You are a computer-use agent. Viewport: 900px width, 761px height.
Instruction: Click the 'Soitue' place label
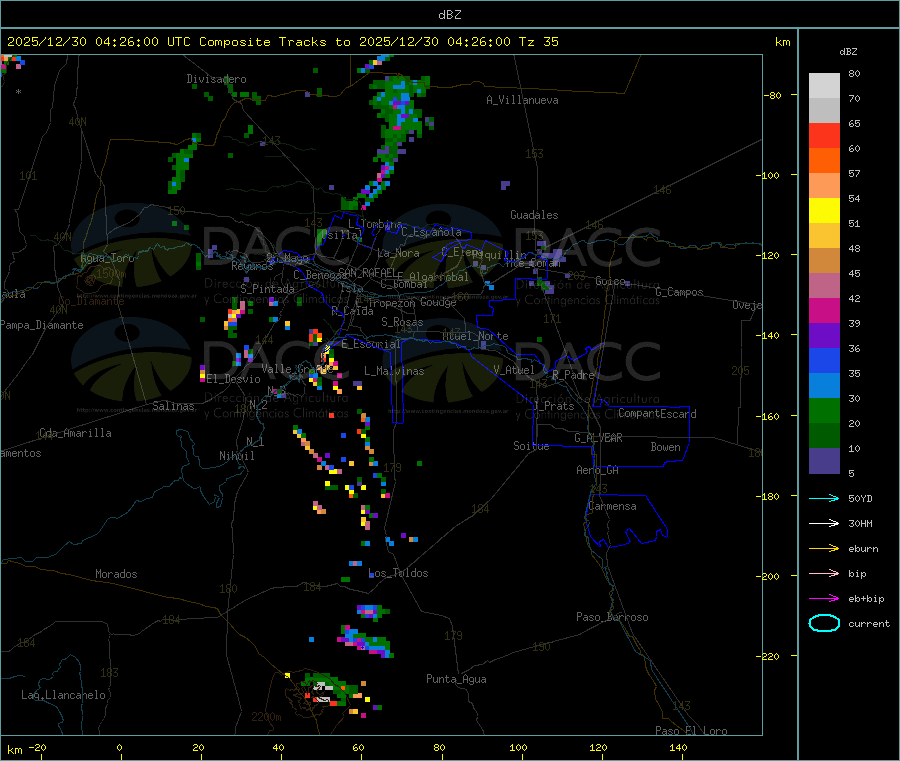[x=531, y=446]
